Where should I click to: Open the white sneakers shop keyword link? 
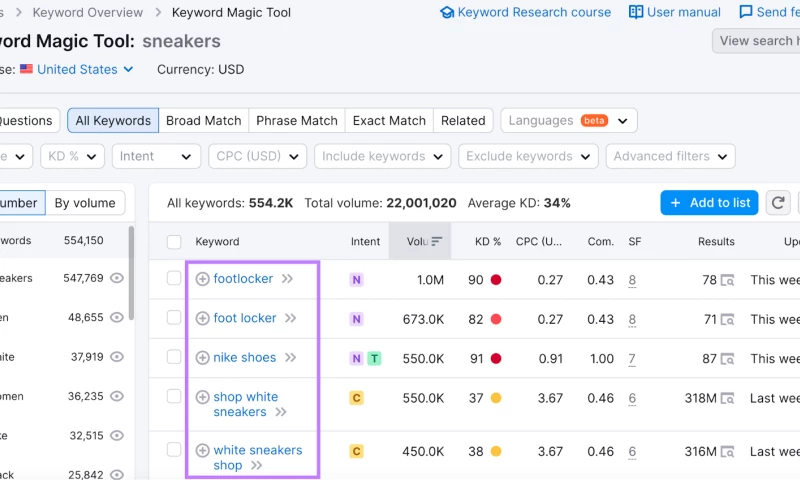pyautogui.click(x=258, y=458)
